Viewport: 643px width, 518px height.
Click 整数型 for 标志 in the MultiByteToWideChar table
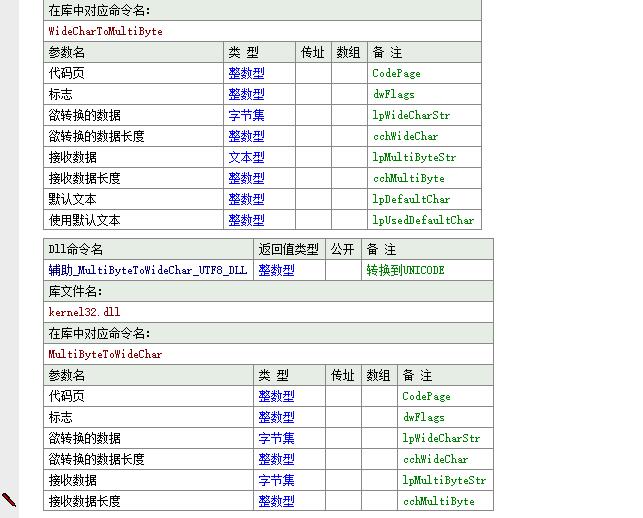(276, 417)
